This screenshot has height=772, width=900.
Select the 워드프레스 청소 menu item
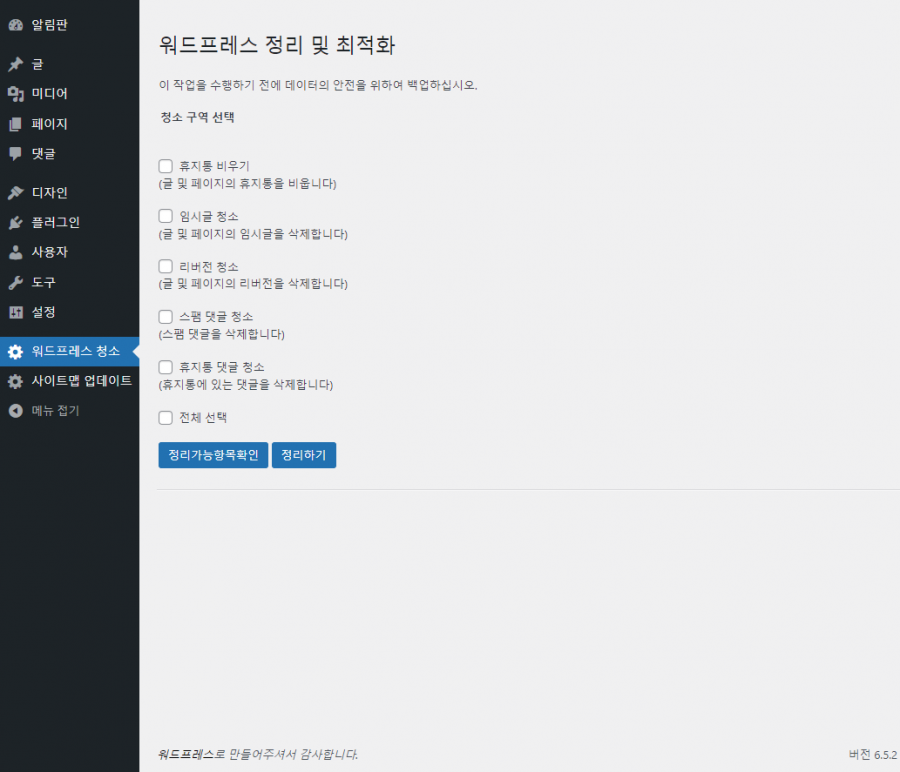pyautogui.click(x=69, y=351)
